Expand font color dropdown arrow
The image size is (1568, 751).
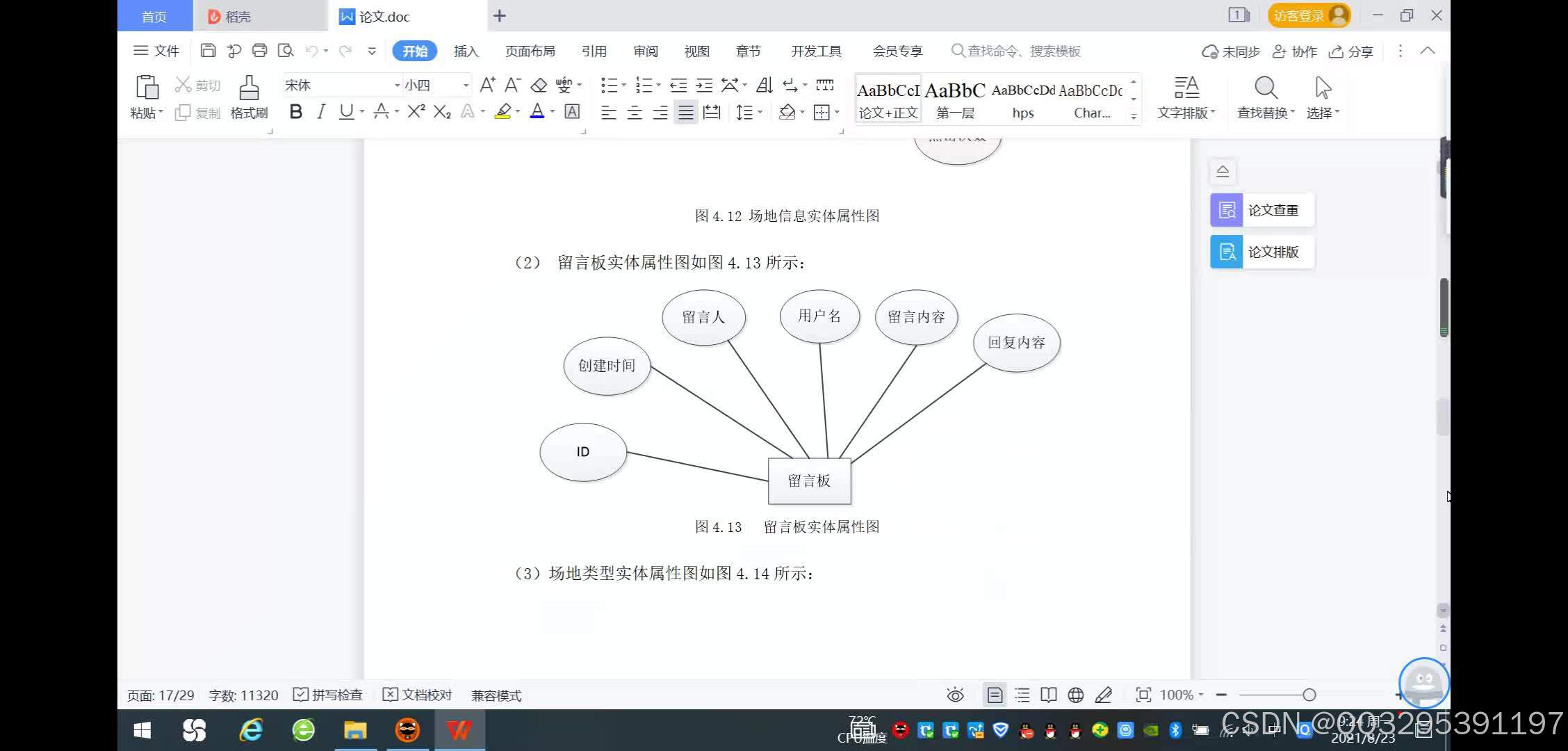click(x=553, y=111)
